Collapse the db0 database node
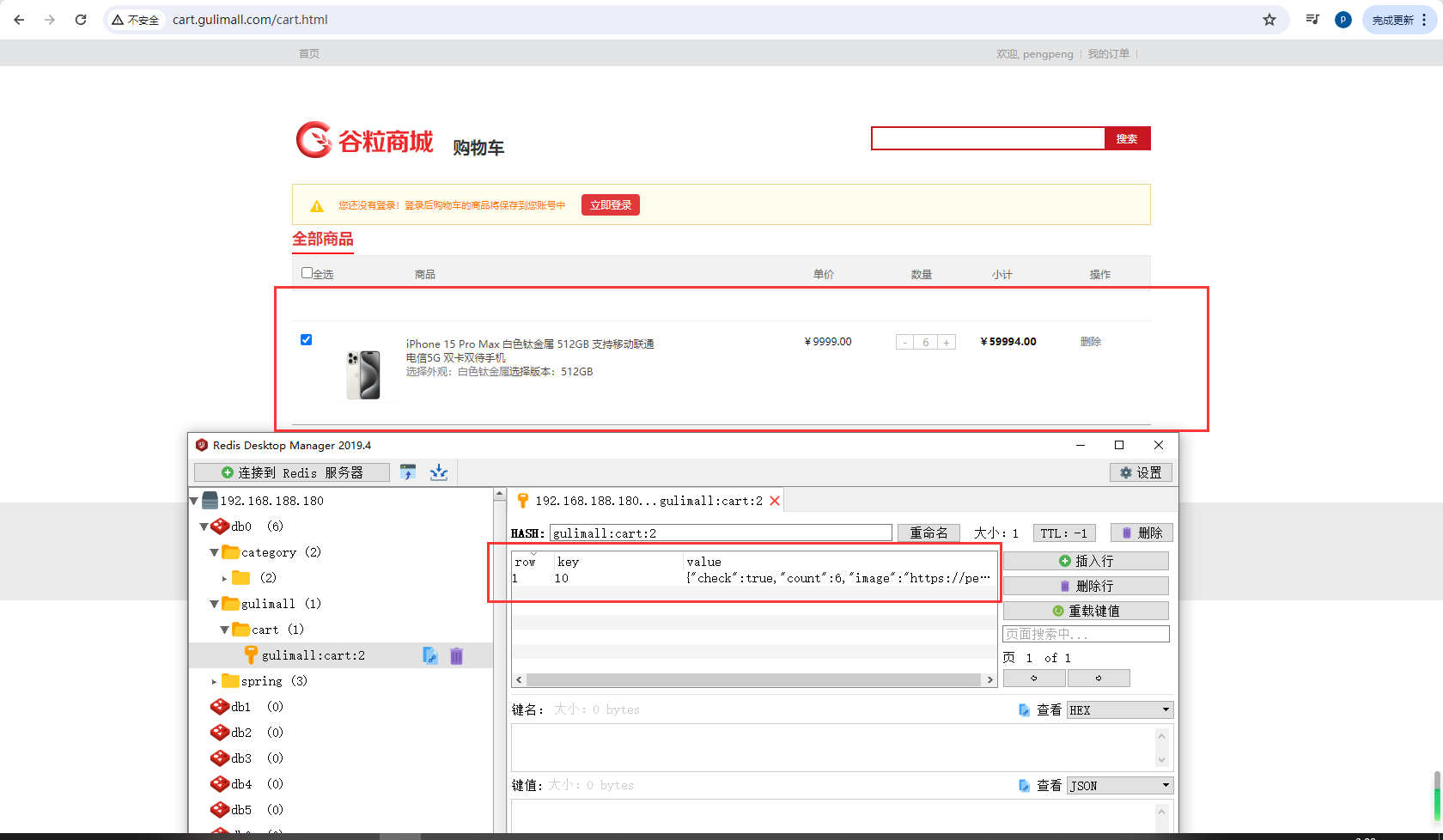Screen dimensions: 1443x840 point(204,527)
